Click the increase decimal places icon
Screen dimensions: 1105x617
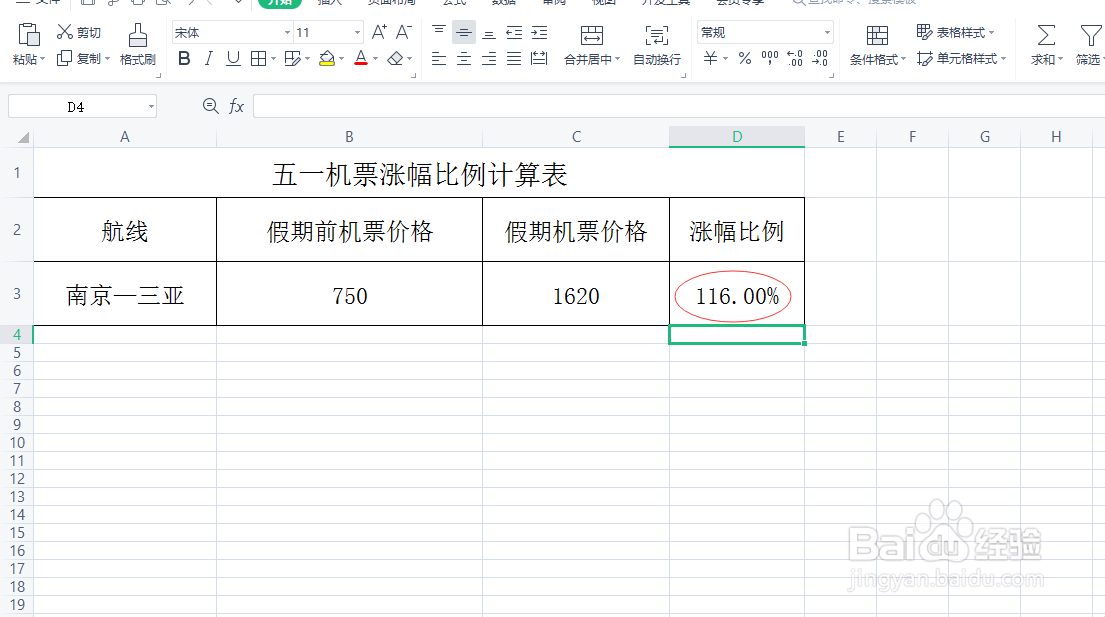tap(794, 57)
